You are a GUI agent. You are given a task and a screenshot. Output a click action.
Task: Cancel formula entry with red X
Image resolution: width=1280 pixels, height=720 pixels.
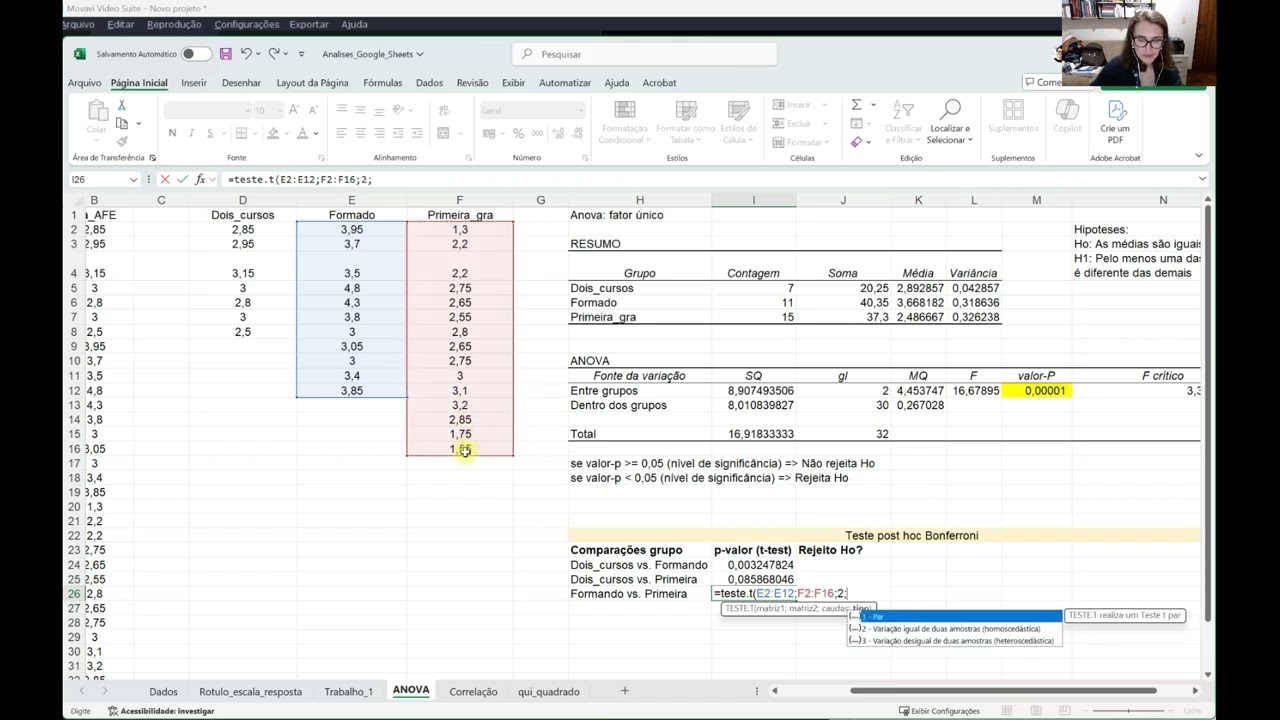click(x=164, y=180)
